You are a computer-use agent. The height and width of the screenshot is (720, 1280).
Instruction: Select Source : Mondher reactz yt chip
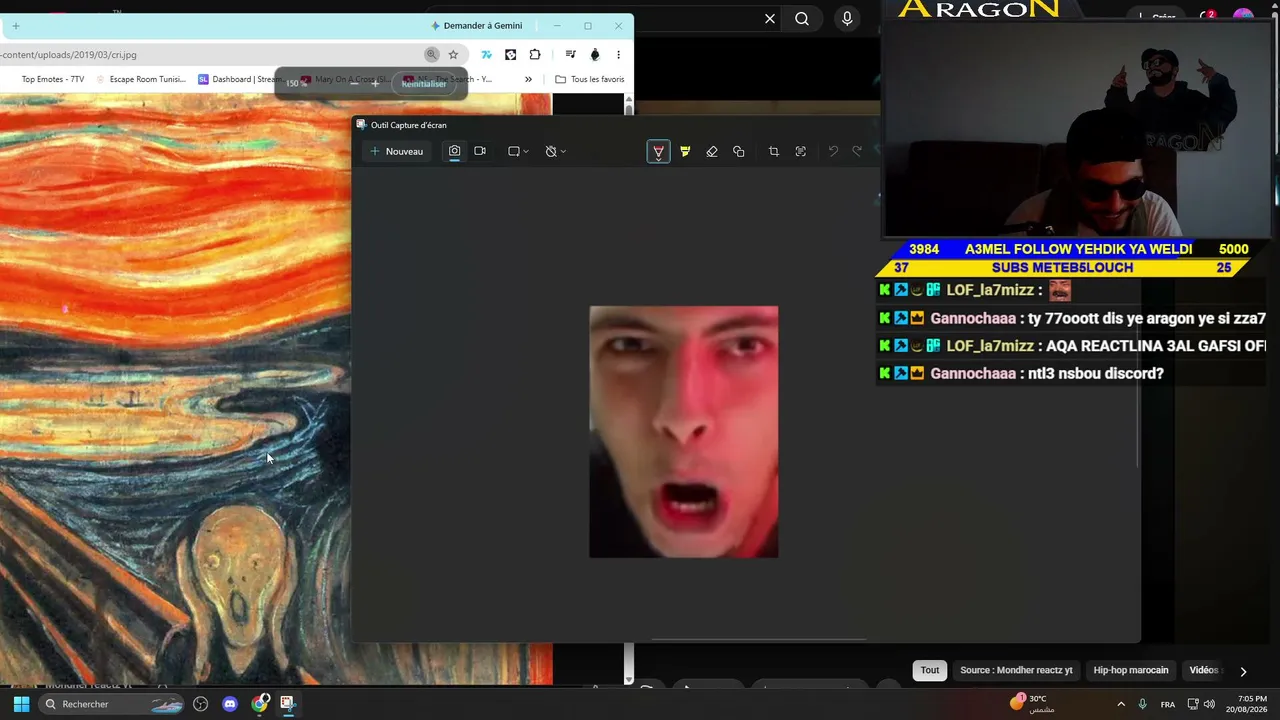pos(1016,670)
